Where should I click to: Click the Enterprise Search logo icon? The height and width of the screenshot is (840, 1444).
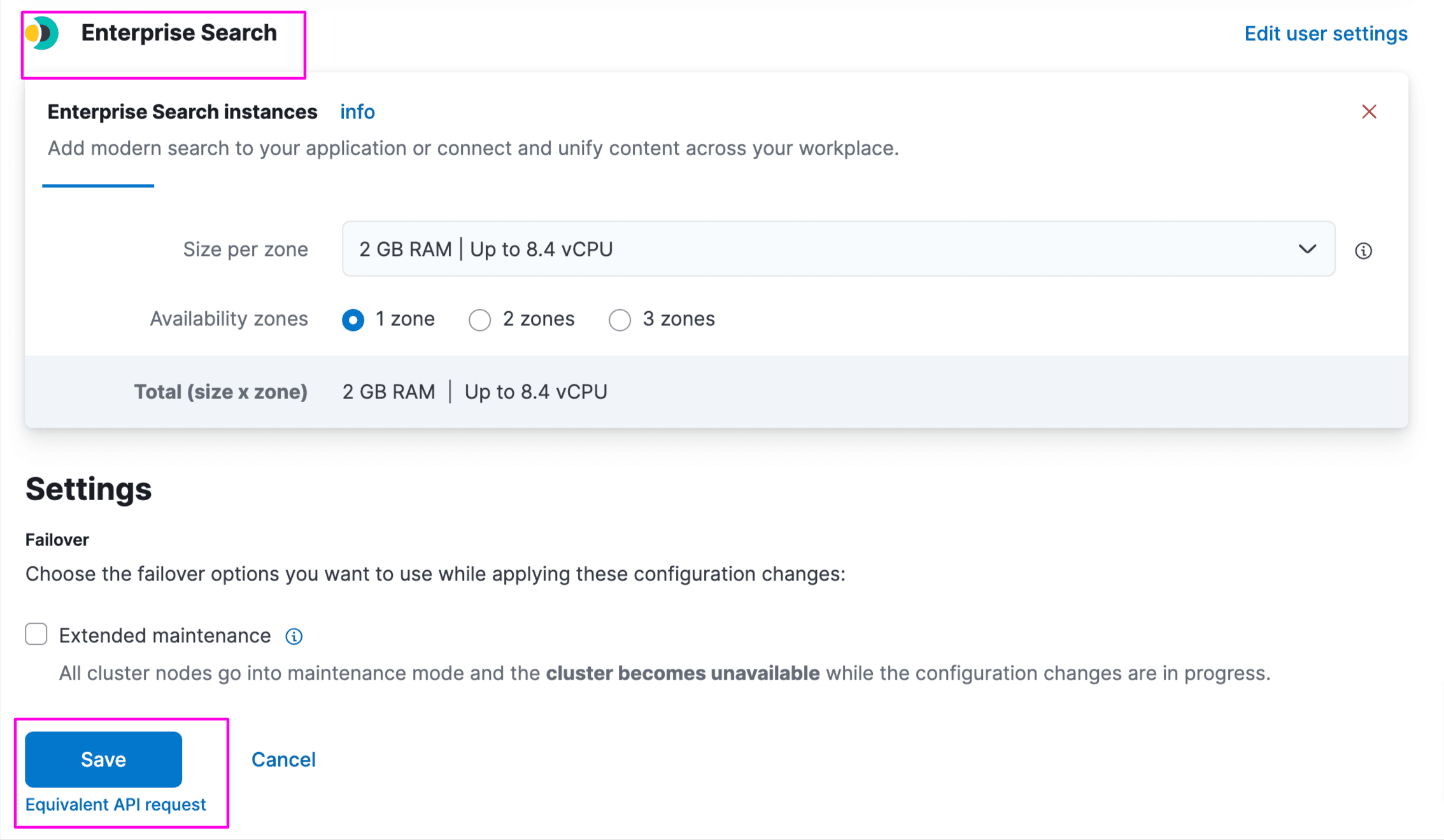[x=41, y=33]
